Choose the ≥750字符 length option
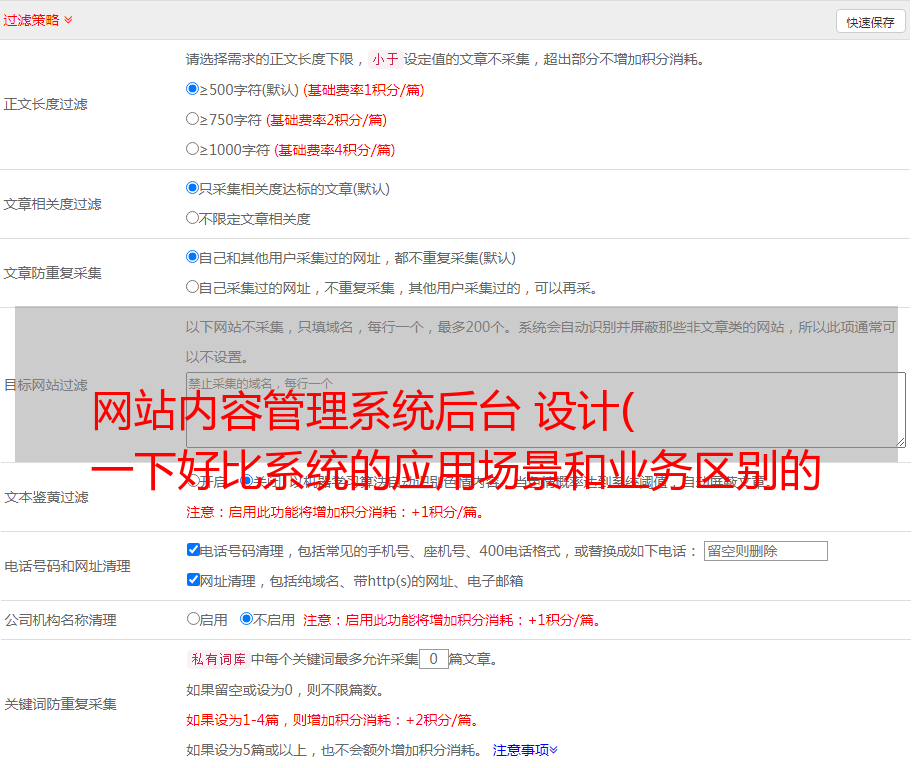 pos(193,119)
